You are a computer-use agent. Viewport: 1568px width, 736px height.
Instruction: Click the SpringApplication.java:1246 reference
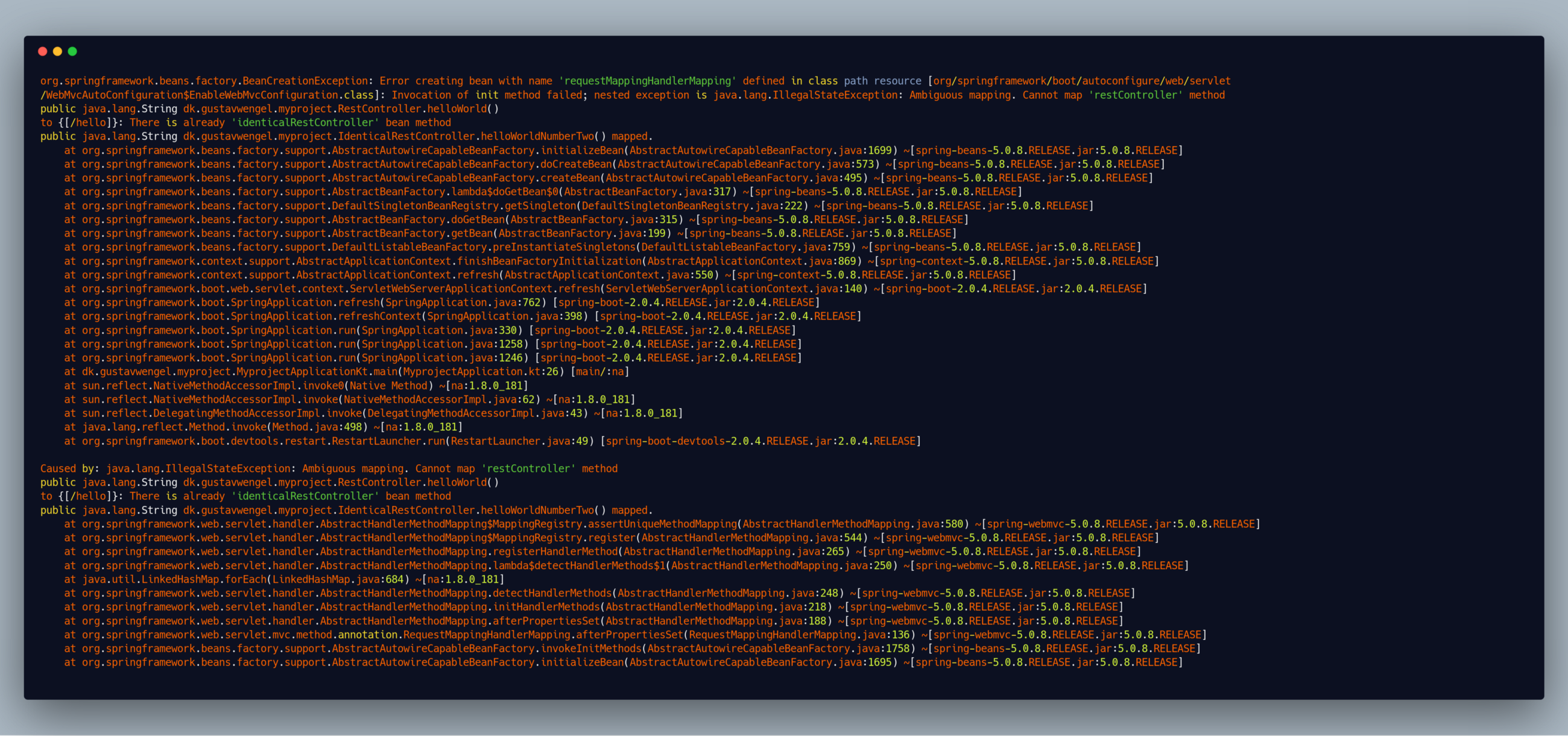click(441, 357)
